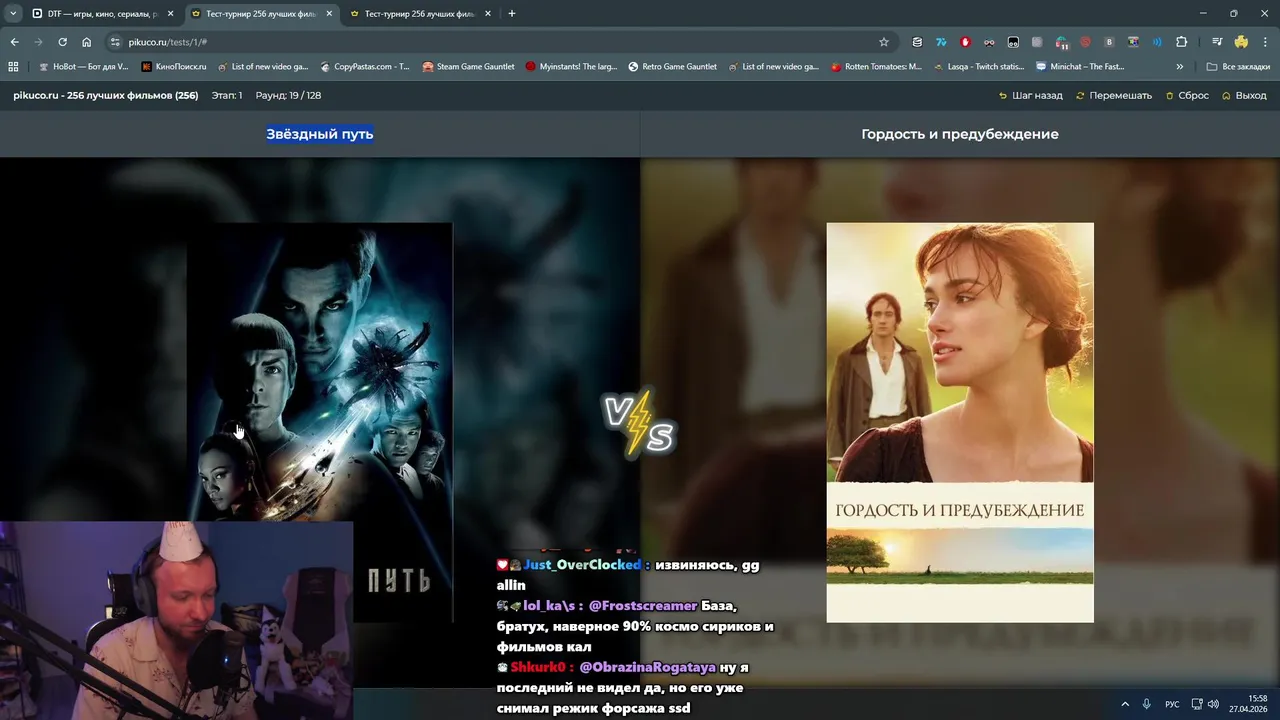Viewport: 1280px width, 720px height.
Task: Click Перемешать to shuffle
Action: tap(1114, 96)
